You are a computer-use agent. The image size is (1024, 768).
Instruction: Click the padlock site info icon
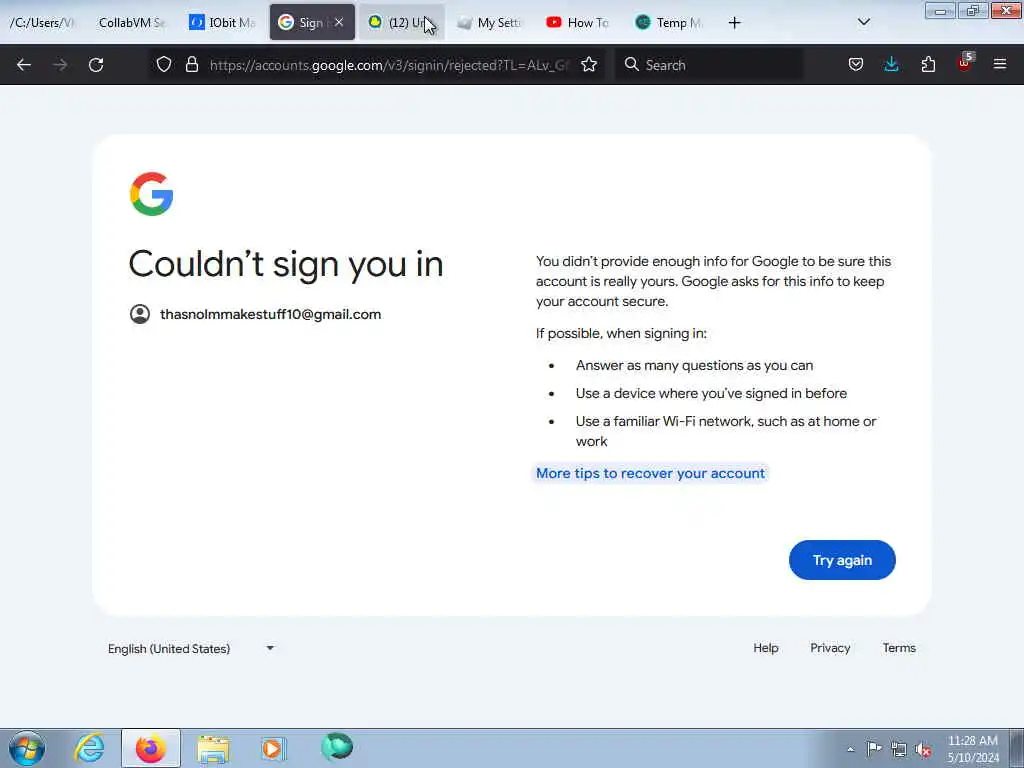point(191,64)
